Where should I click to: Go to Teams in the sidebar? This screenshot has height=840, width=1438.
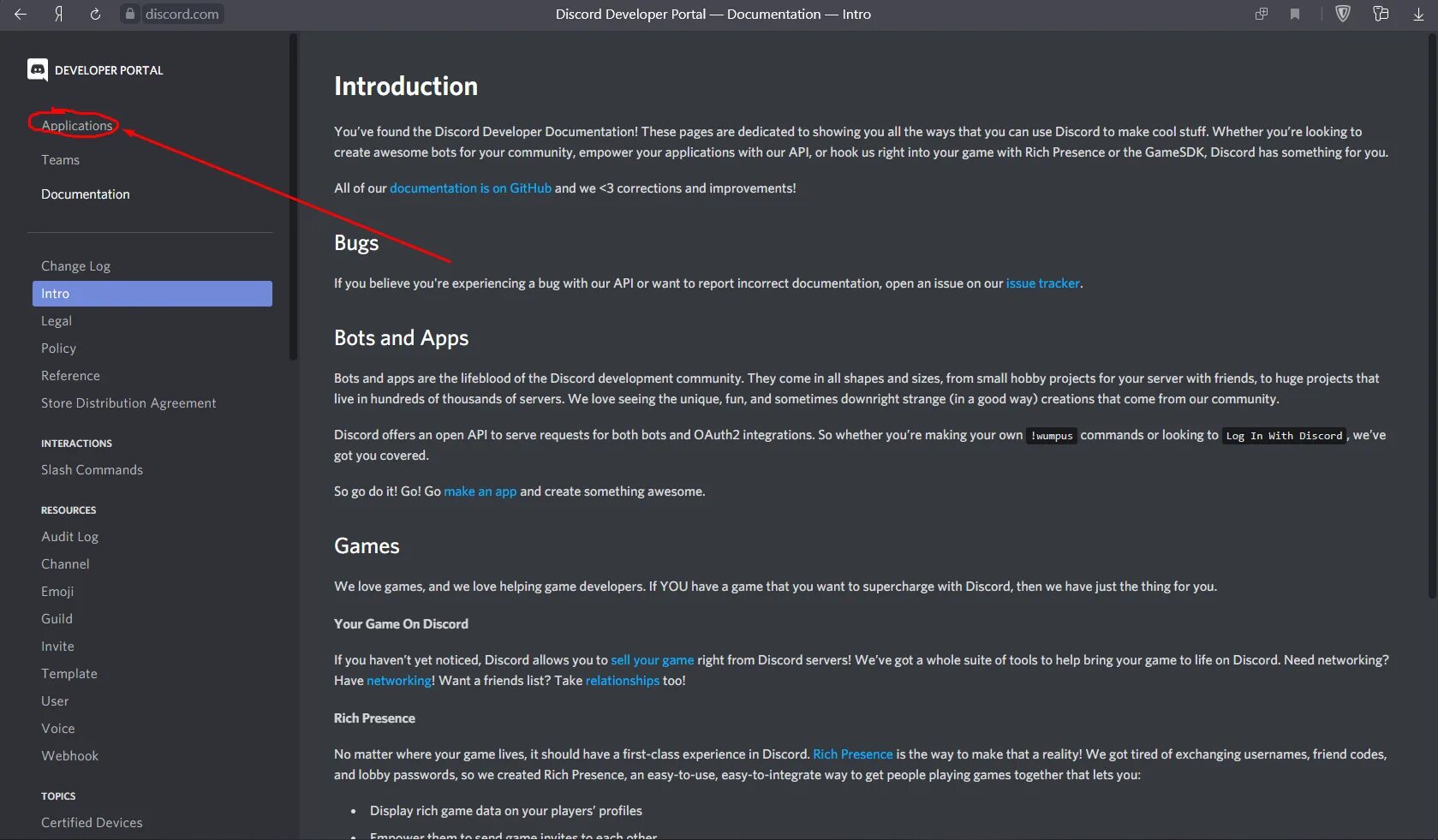tap(60, 160)
